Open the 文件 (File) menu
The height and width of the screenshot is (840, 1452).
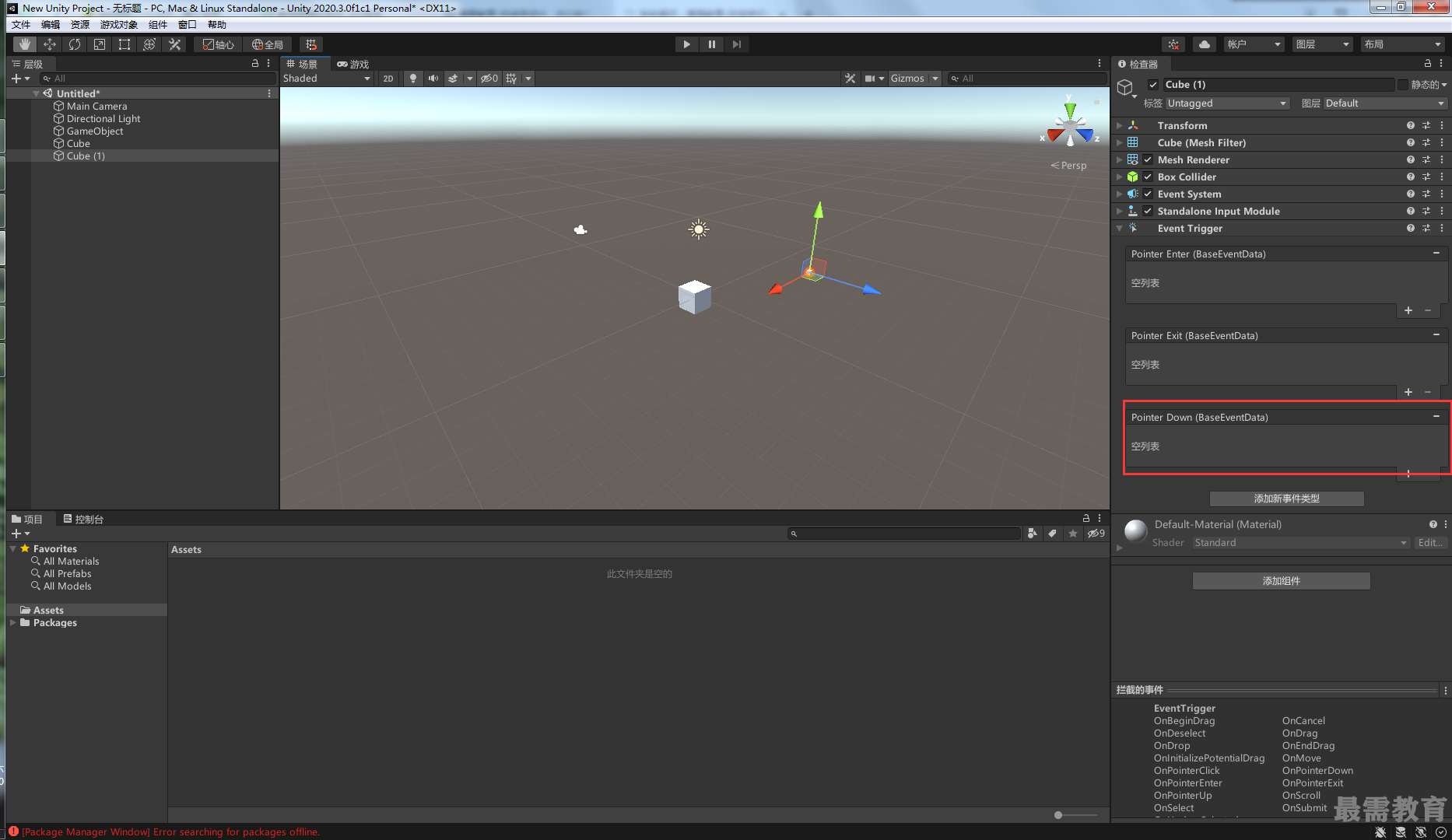click(21, 25)
